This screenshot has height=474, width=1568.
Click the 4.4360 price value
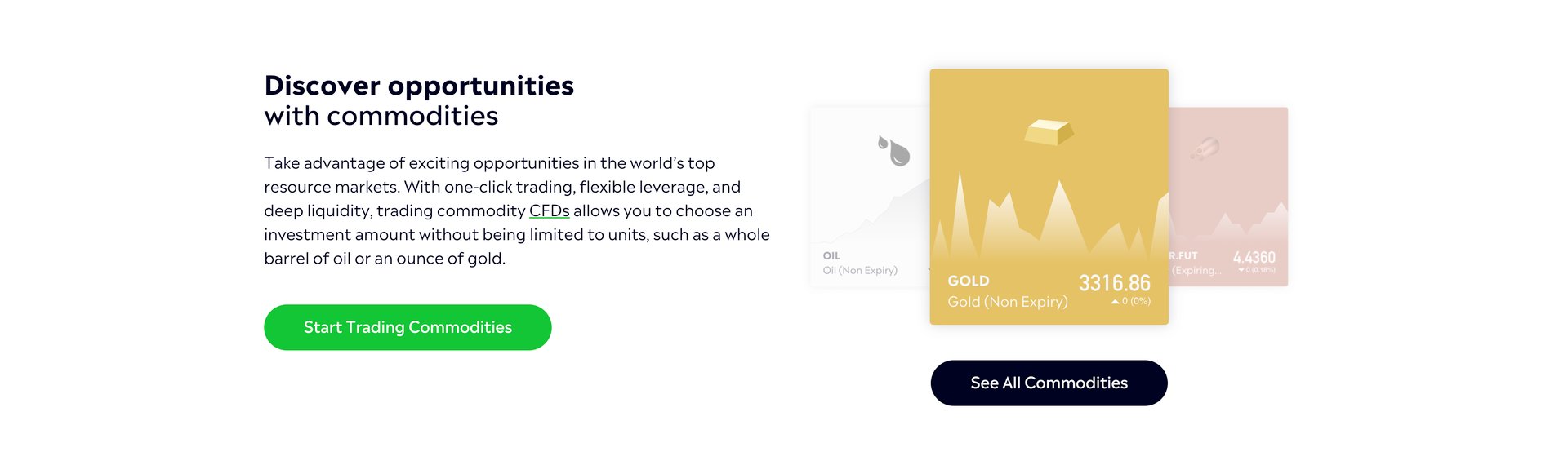point(1254,257)
